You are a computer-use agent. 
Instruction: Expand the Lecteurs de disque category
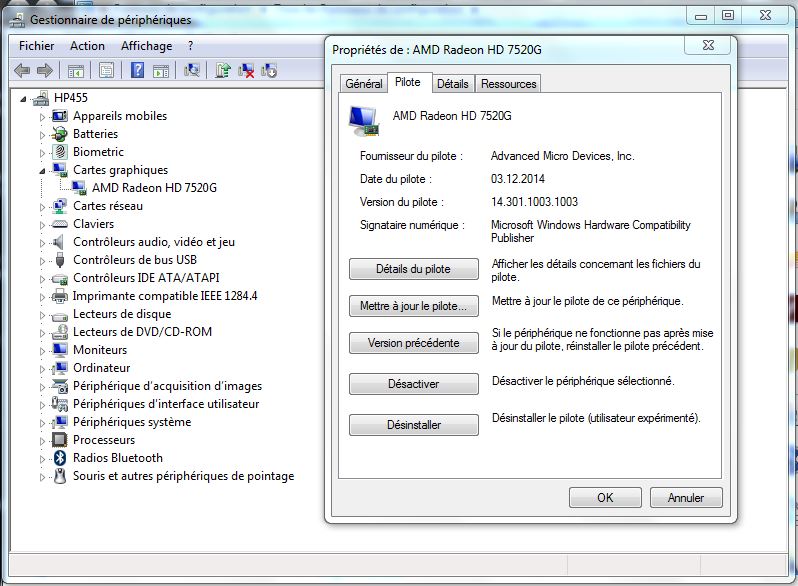click(42, 315)
